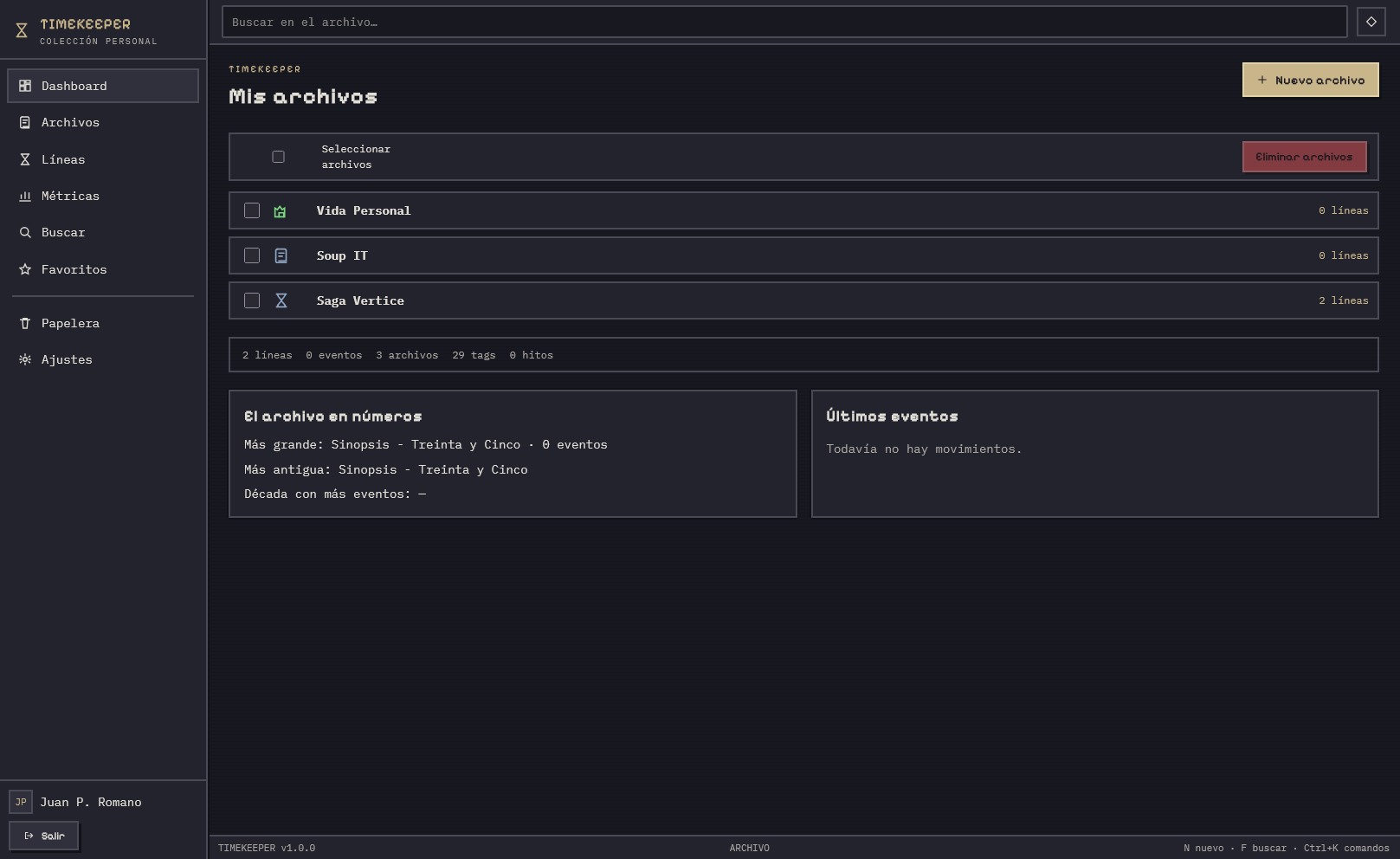The image size is (1400, 859).
Task: Click the '29 tags' statistic
Action: [x=474, y=355]
